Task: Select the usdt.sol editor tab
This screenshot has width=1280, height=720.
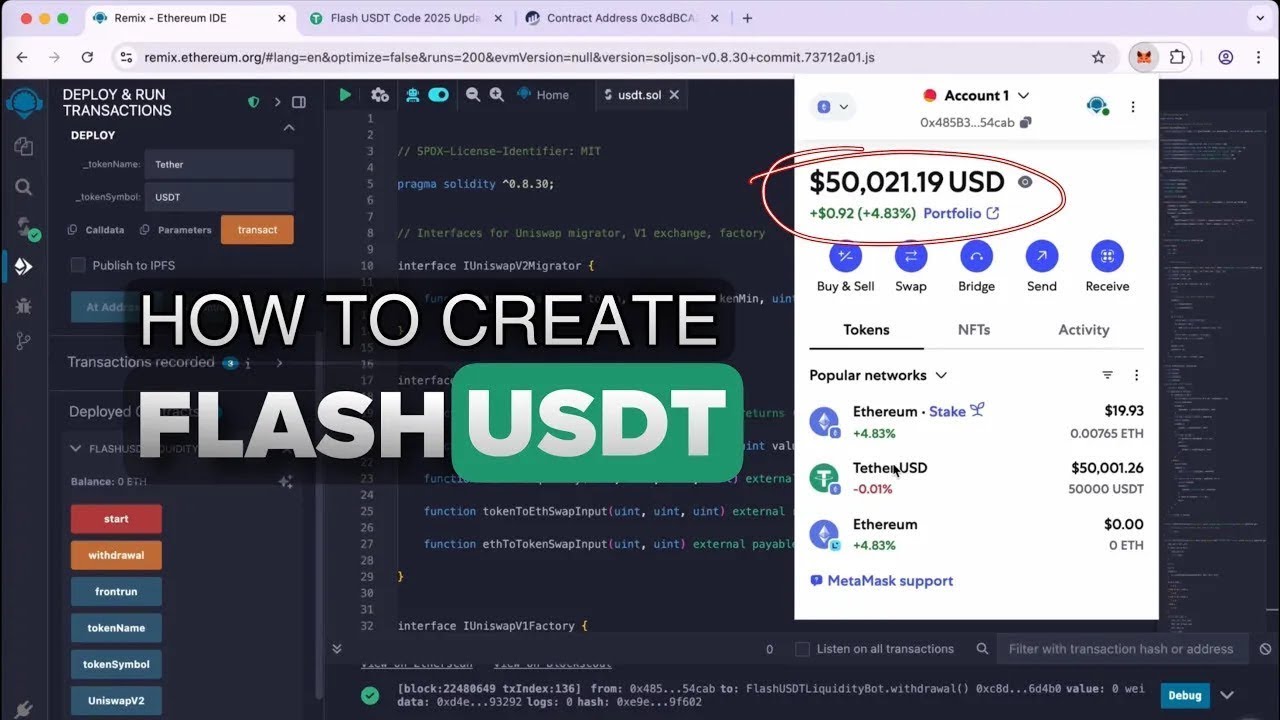Action: 637,95
